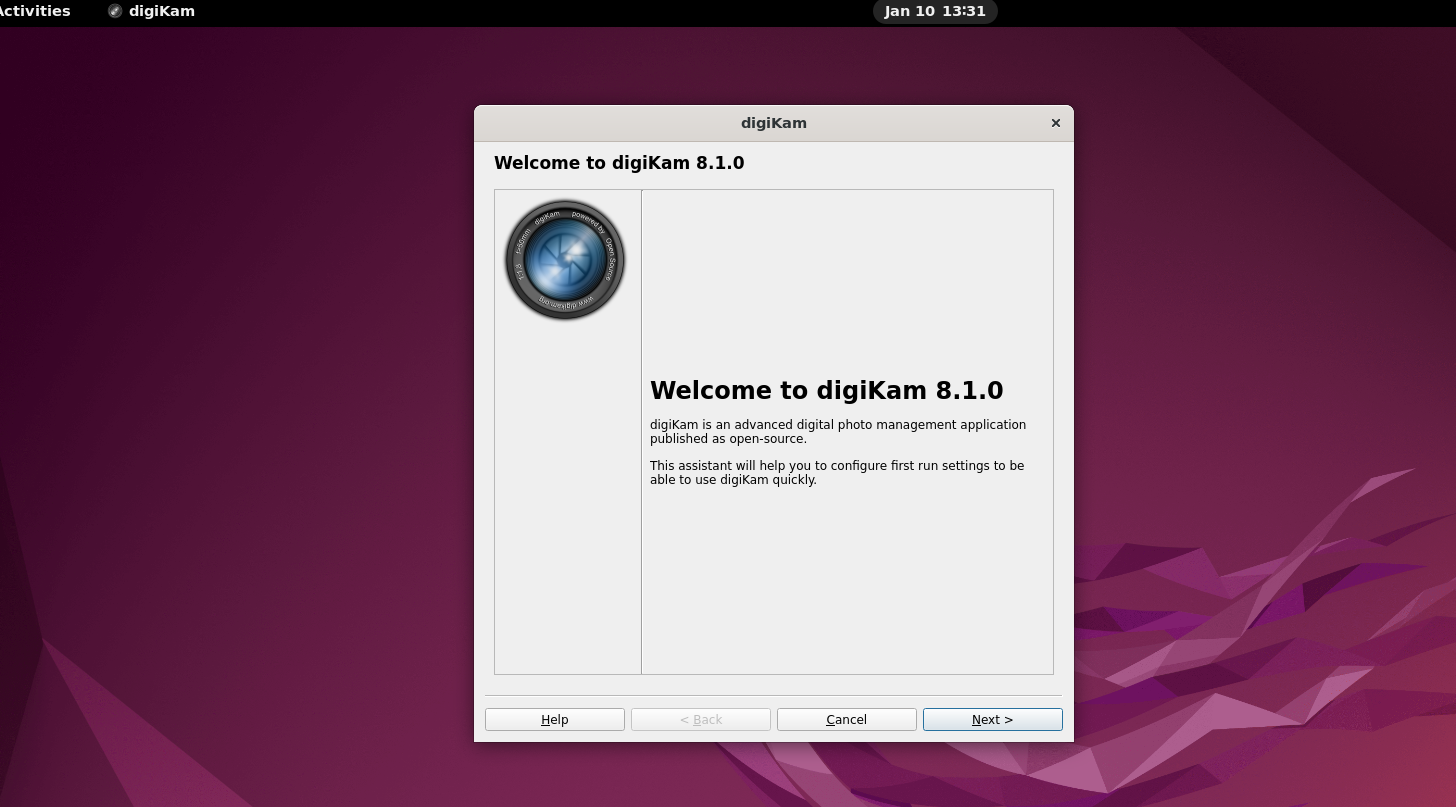The image size is (1456, 807).
Task: Open the Activities overview
Action: [35, 11]
